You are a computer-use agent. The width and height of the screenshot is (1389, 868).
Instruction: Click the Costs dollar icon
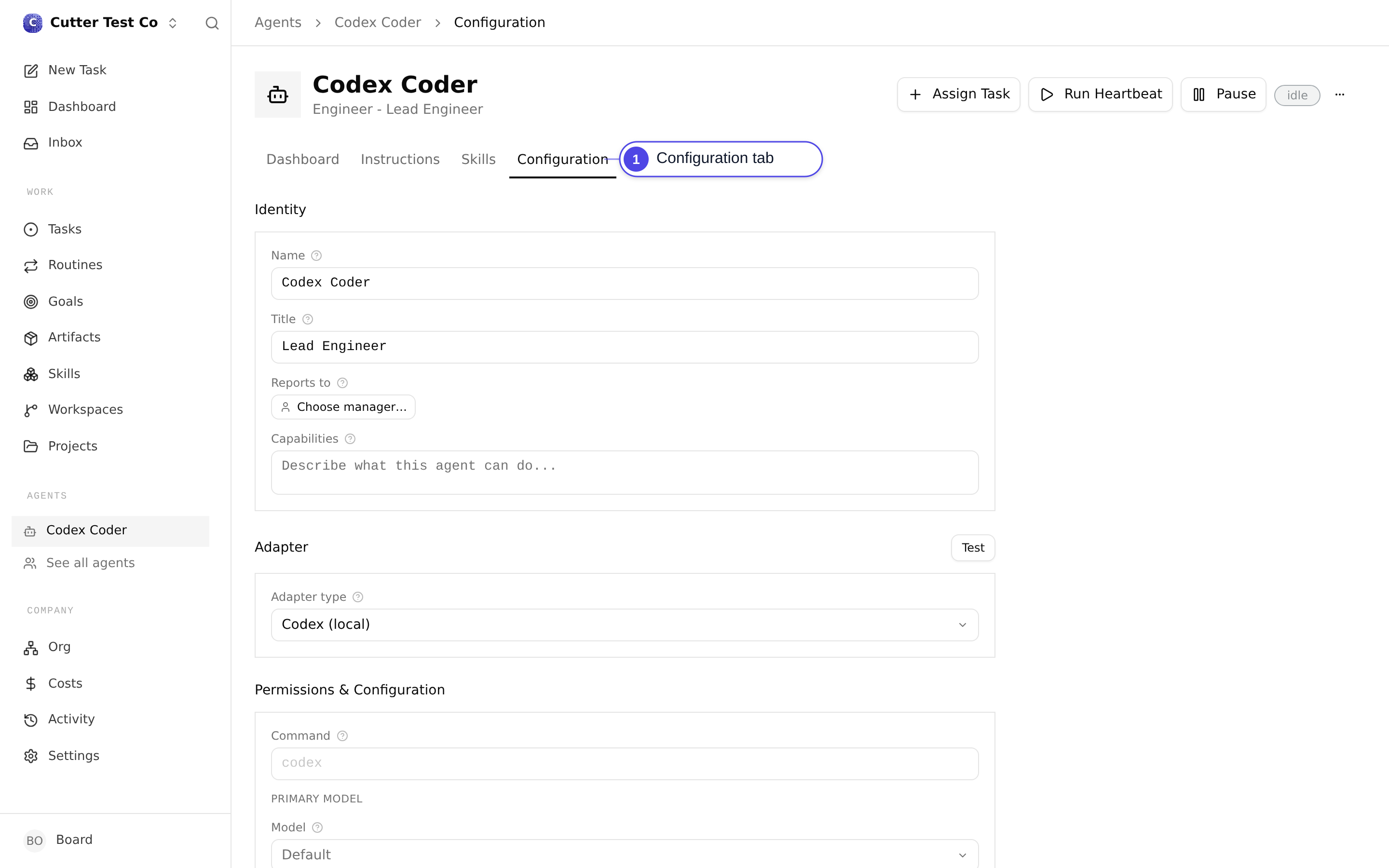tap(31, 684)
